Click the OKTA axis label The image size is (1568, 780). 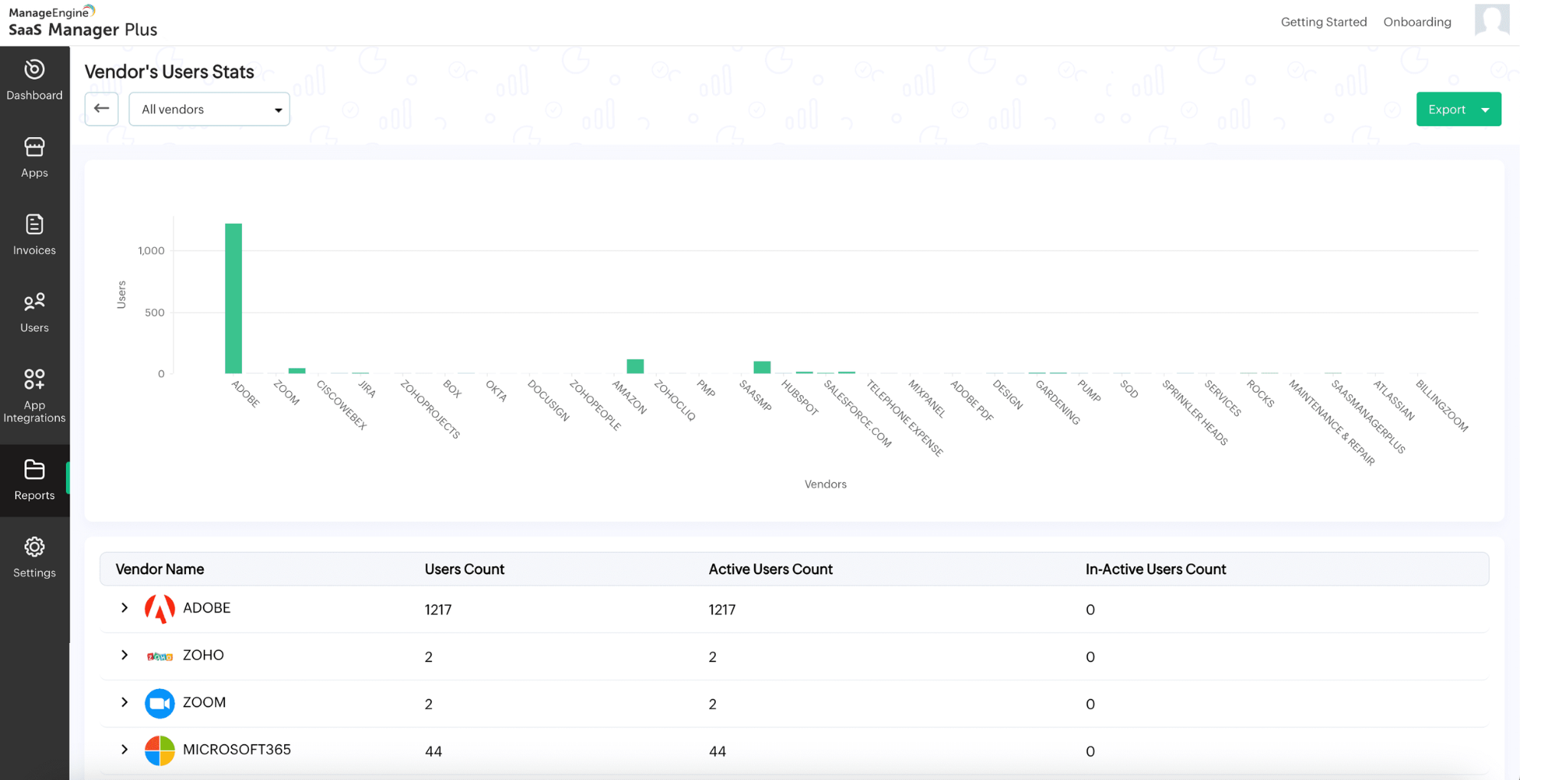(496, 390)
